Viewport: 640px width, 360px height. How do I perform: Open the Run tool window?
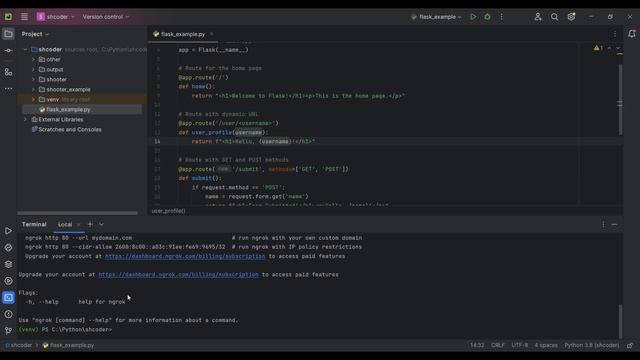coord(8,231)
